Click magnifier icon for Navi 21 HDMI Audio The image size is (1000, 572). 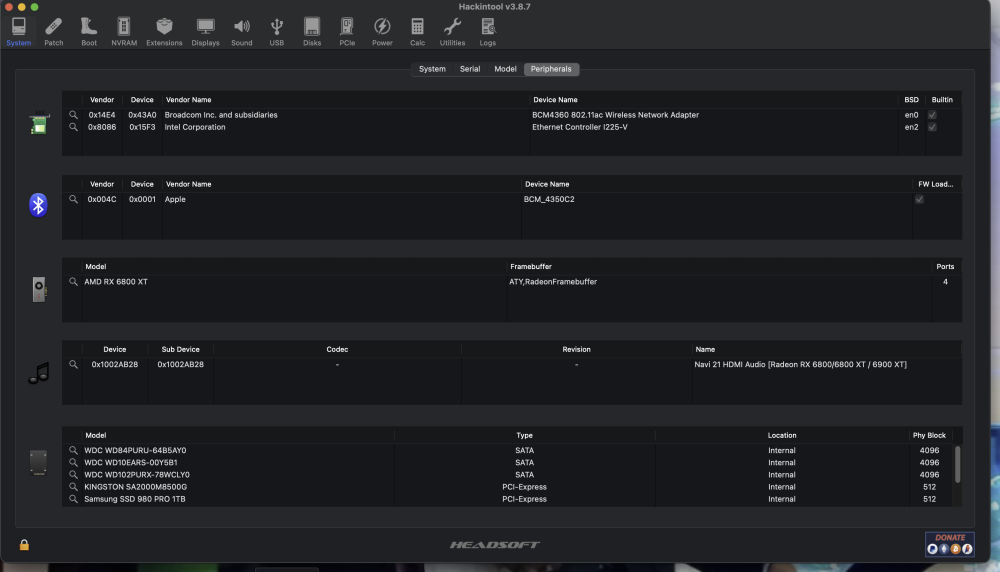click(73, 364)
